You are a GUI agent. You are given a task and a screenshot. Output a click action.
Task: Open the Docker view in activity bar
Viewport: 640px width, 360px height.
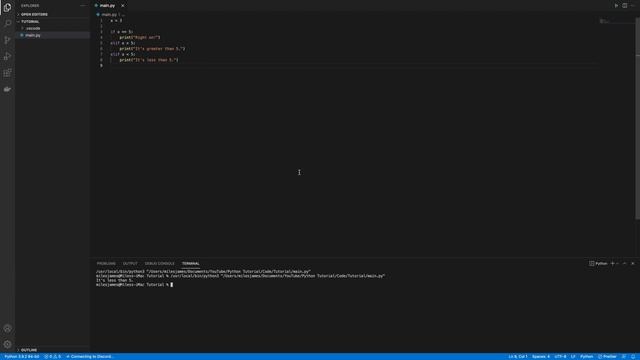tap(7, 89)
